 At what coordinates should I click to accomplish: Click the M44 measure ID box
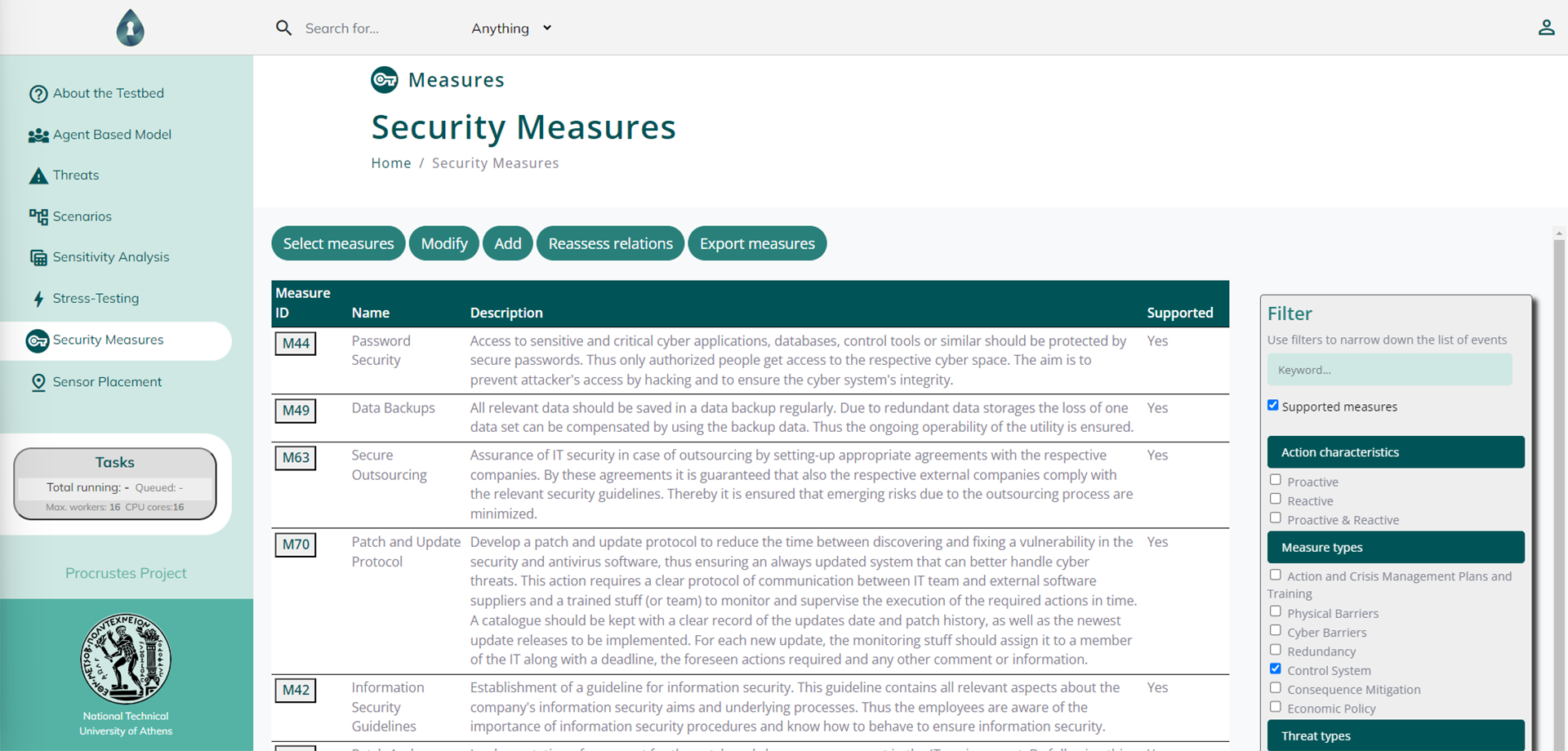pyautogui.click(x=296, y=344)
